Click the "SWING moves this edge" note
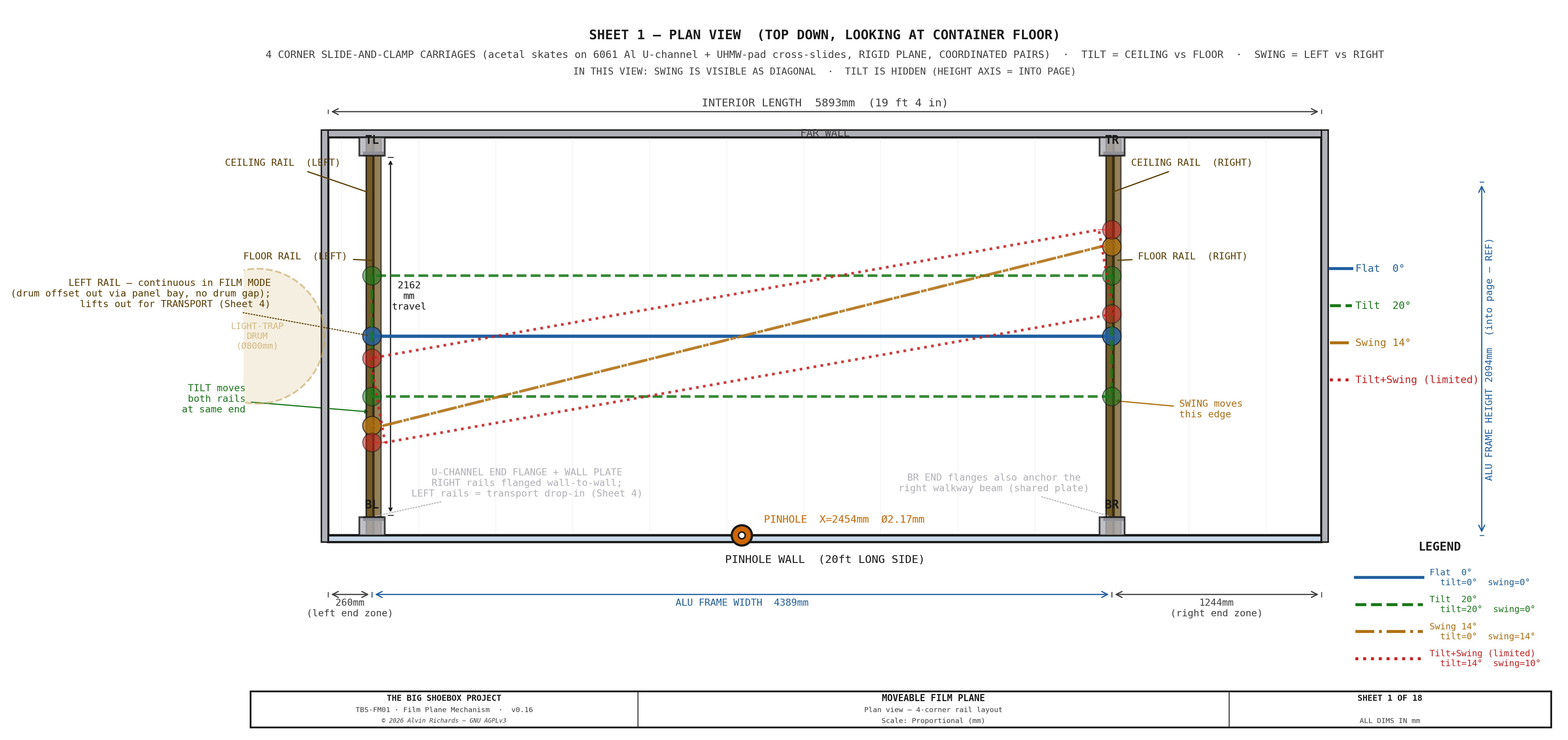 pyautogui.click(x=1210, y=409)
